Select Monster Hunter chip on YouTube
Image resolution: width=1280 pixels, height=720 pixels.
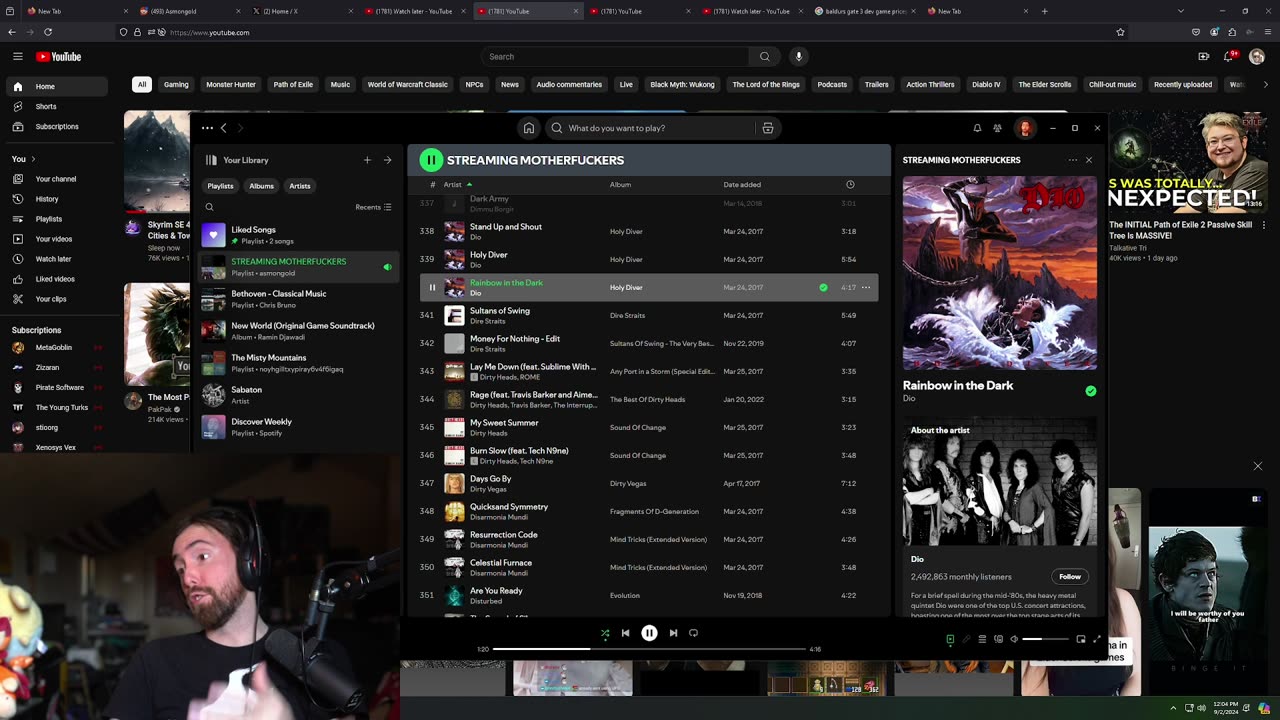tap(231, 85)
